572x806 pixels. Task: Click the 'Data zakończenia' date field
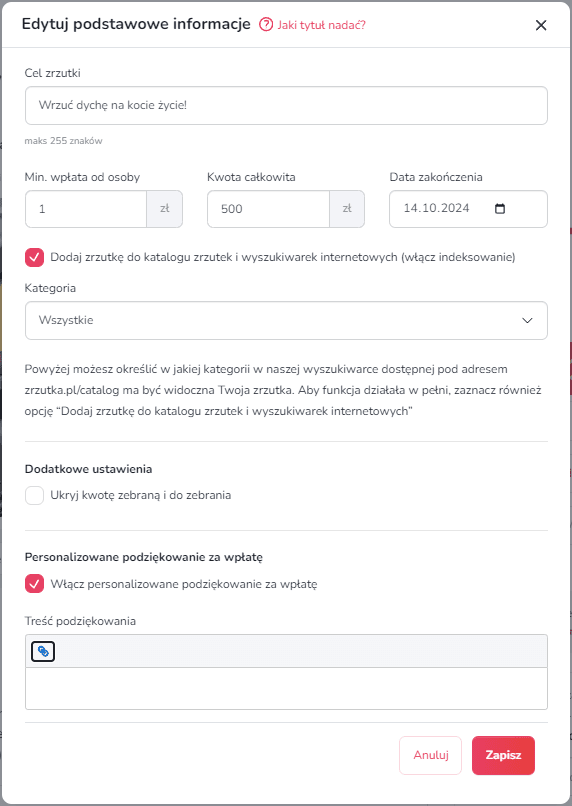[x=468, y=209]
